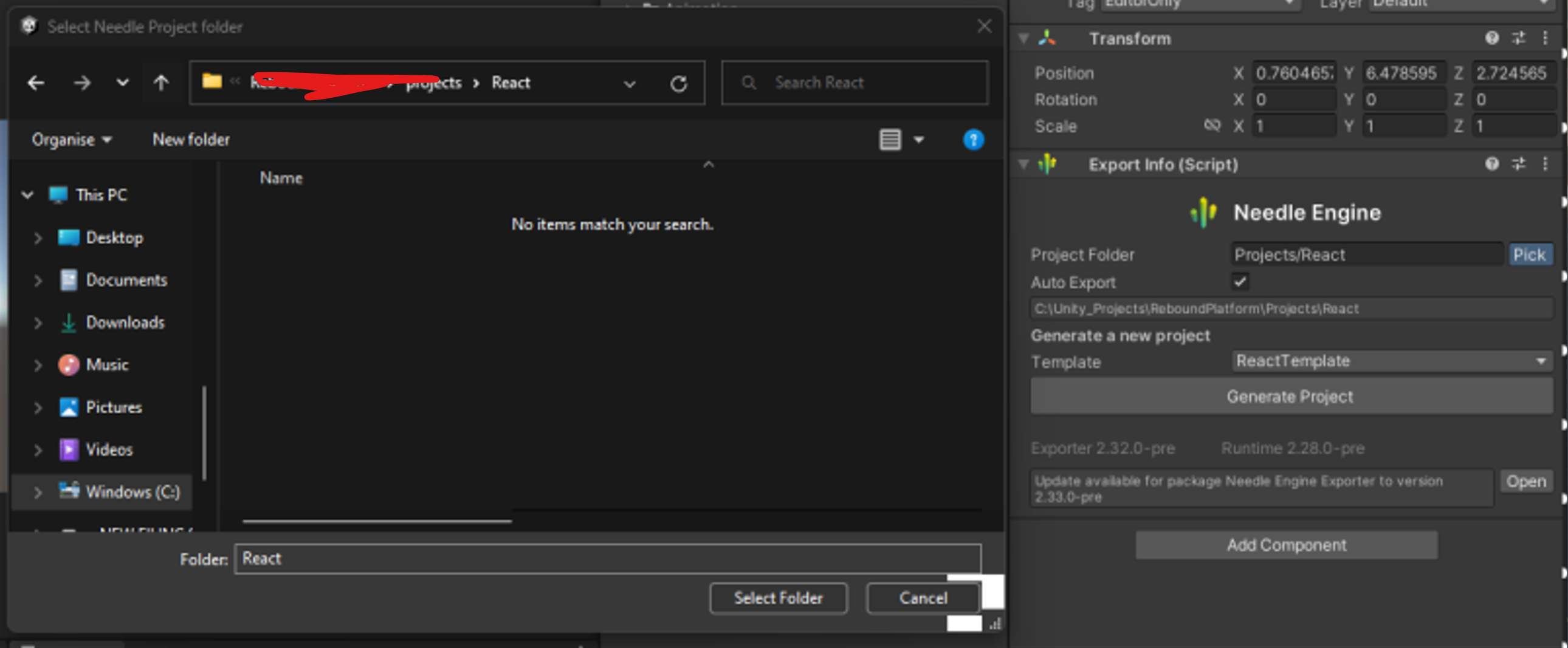Collapse the Transform section
1568x648 pixels.
point(1023,38)
